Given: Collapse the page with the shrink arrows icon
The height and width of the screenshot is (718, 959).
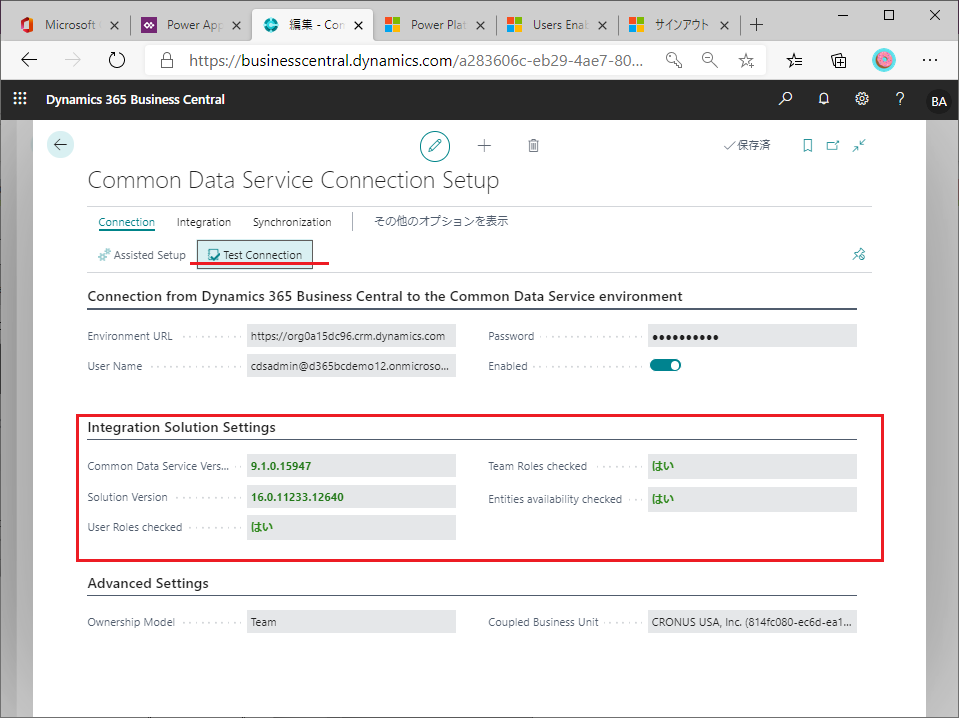Looking at the screenshot, I should click(x=859, y=146).
